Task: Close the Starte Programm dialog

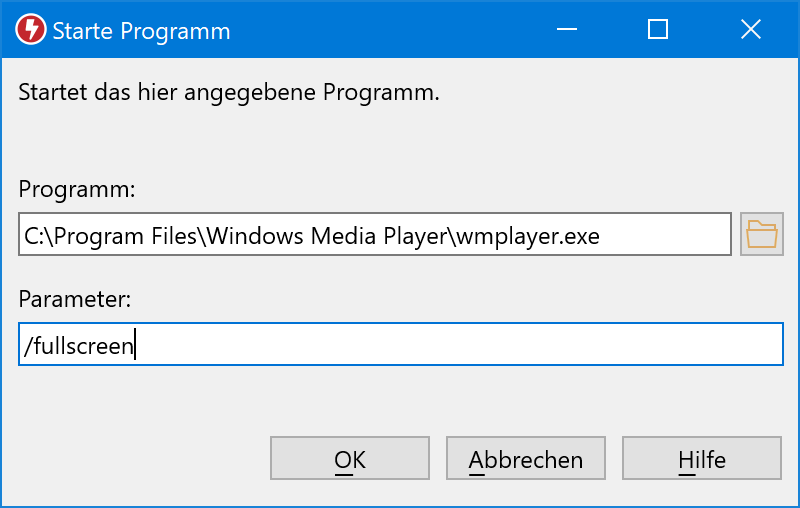Action: [750, 30]
